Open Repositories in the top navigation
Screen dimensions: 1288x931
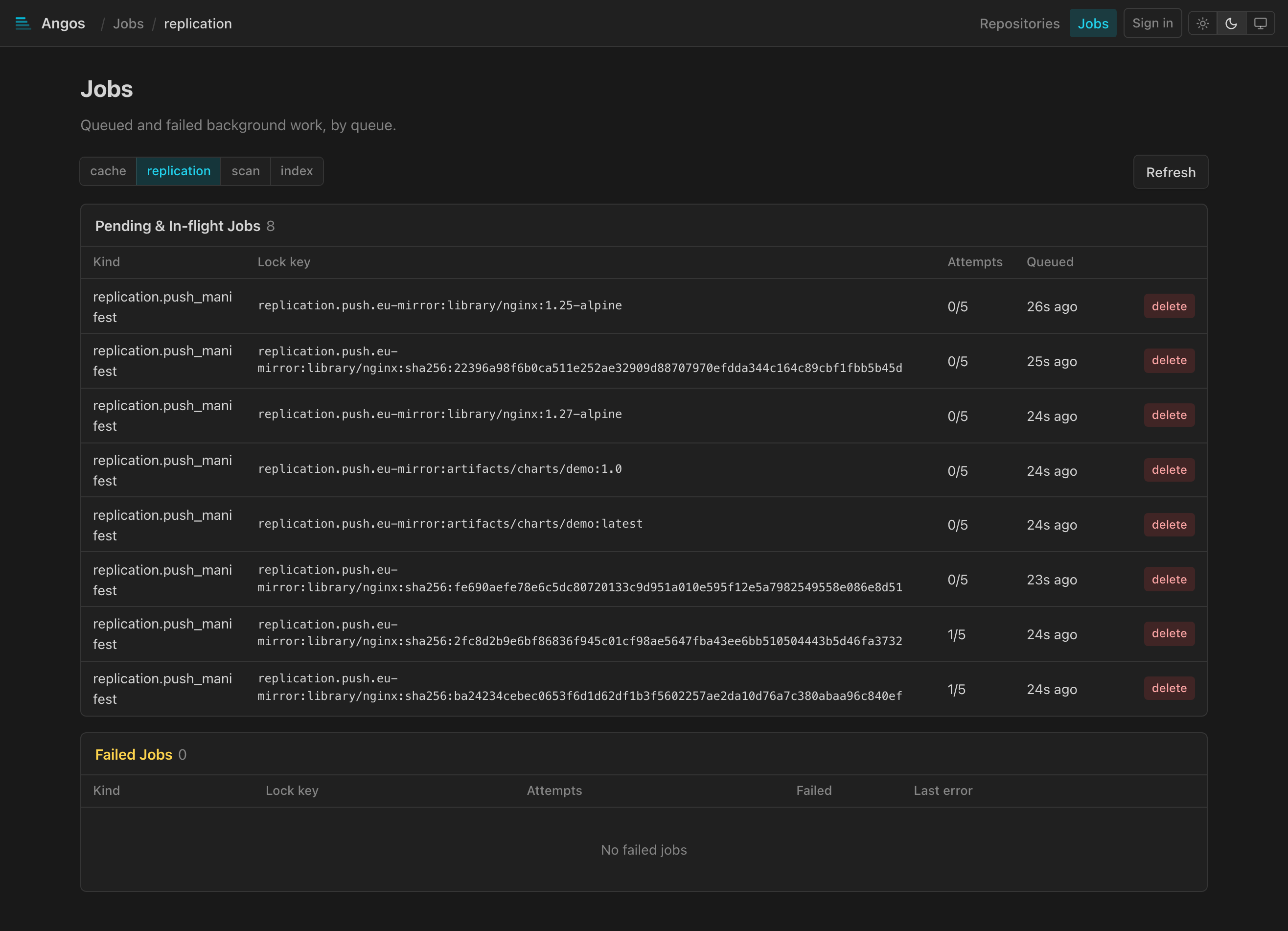tap(1019, 23)
